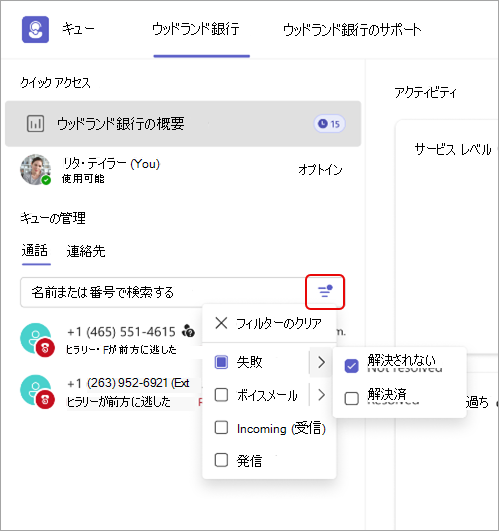Click the Queues app headset icon
This screenshot has height=531, width=499.
tap(35, 29)
